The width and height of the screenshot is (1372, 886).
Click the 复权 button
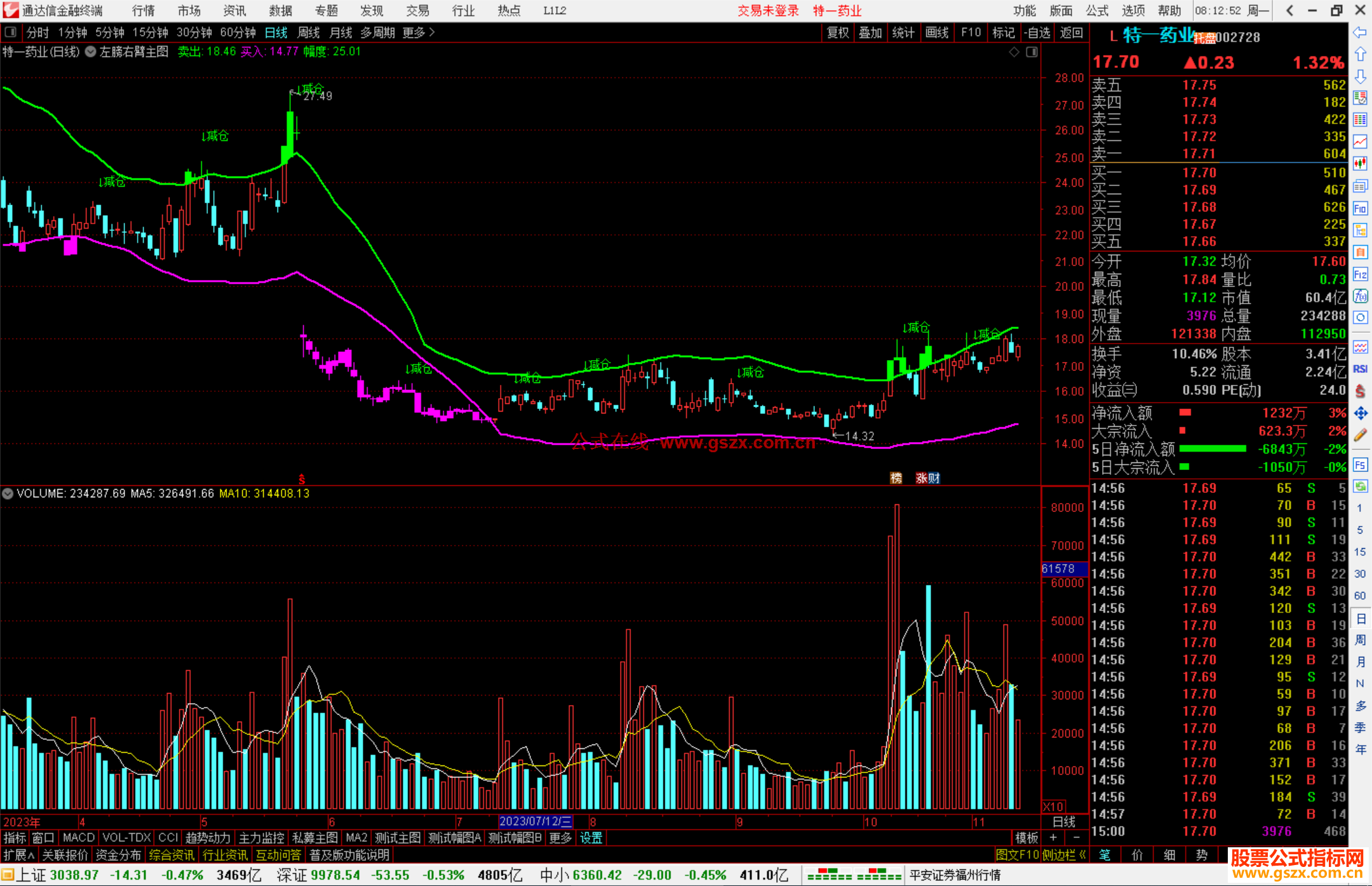[x=837, y=32]
